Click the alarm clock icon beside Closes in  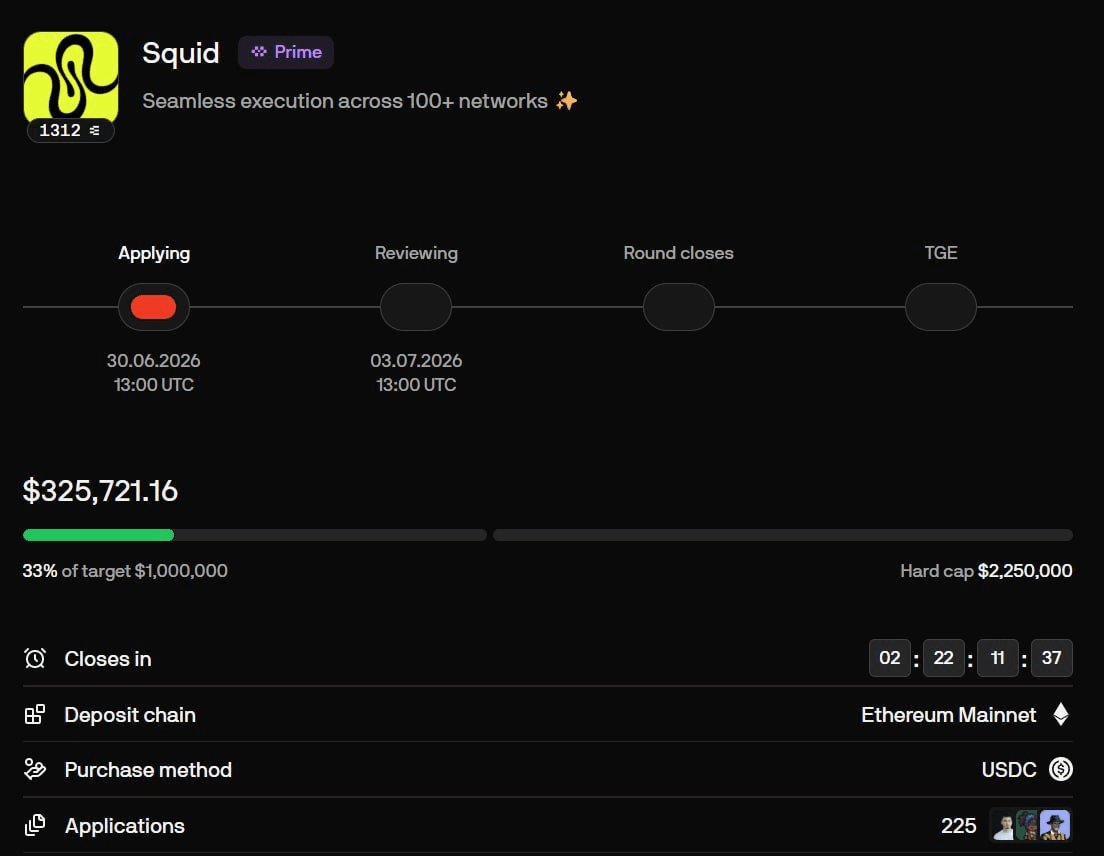34,658
